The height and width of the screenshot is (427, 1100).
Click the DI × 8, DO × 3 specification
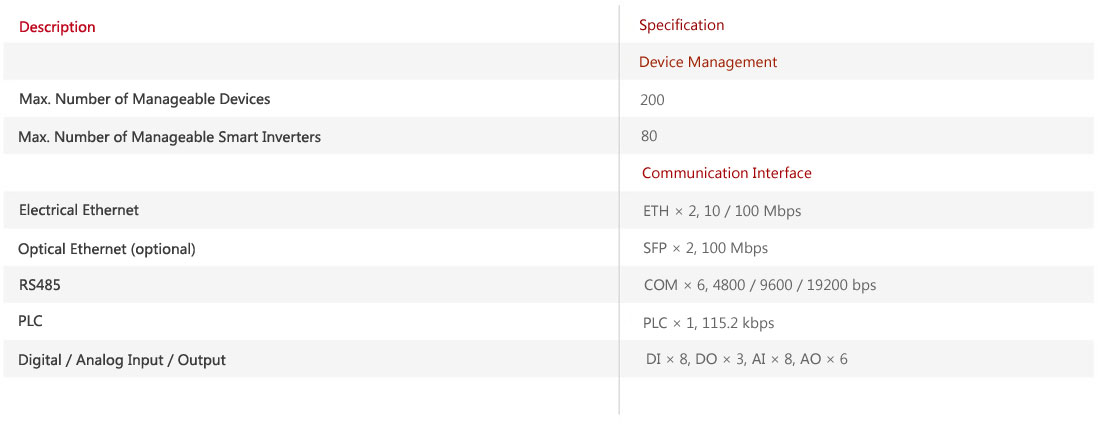(746, 359)
